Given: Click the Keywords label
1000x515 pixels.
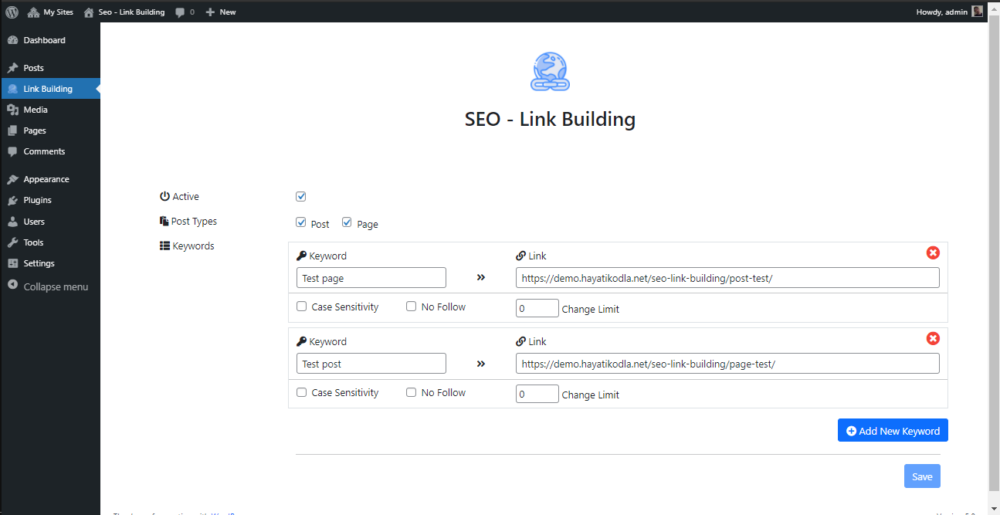Looking at the screenshot, I should pyautogui.click(x=193, y=246).
